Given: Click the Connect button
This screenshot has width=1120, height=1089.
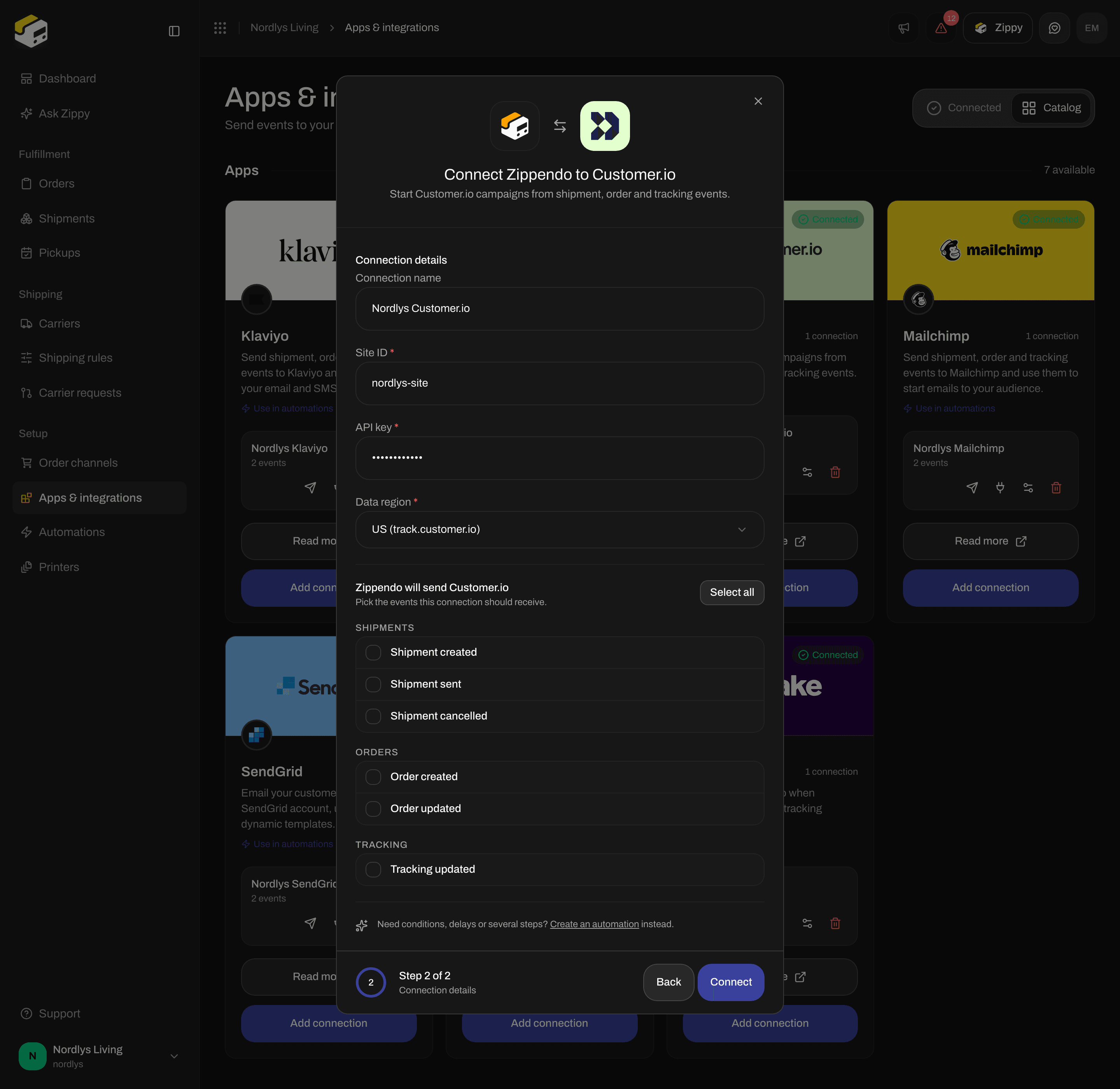Looking at the screenshot, I should click(x=730, y=982).
